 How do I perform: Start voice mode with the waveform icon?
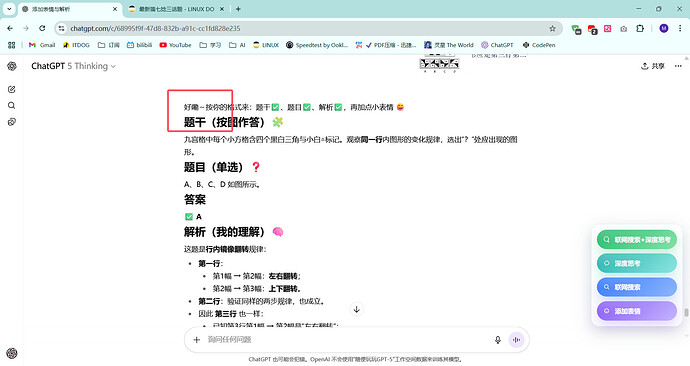(517, 340)
